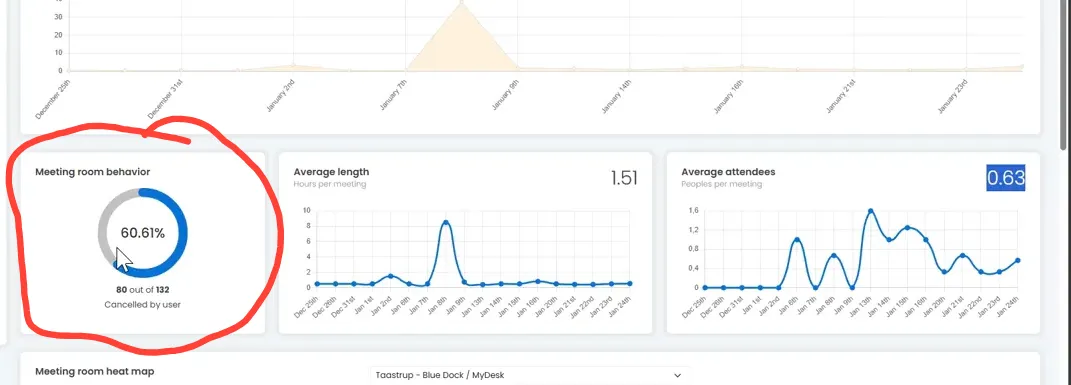Click the 10 y-axis label on Average length chart
The image size is (1071, 385).
click(307, 210)
